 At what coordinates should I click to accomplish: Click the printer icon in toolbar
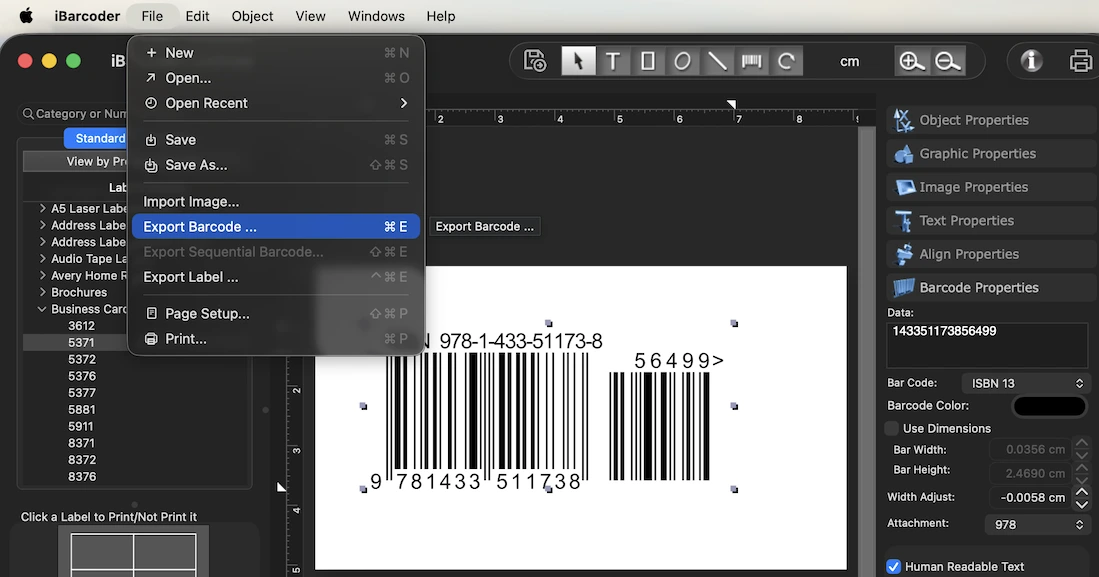click(1081, 61)
